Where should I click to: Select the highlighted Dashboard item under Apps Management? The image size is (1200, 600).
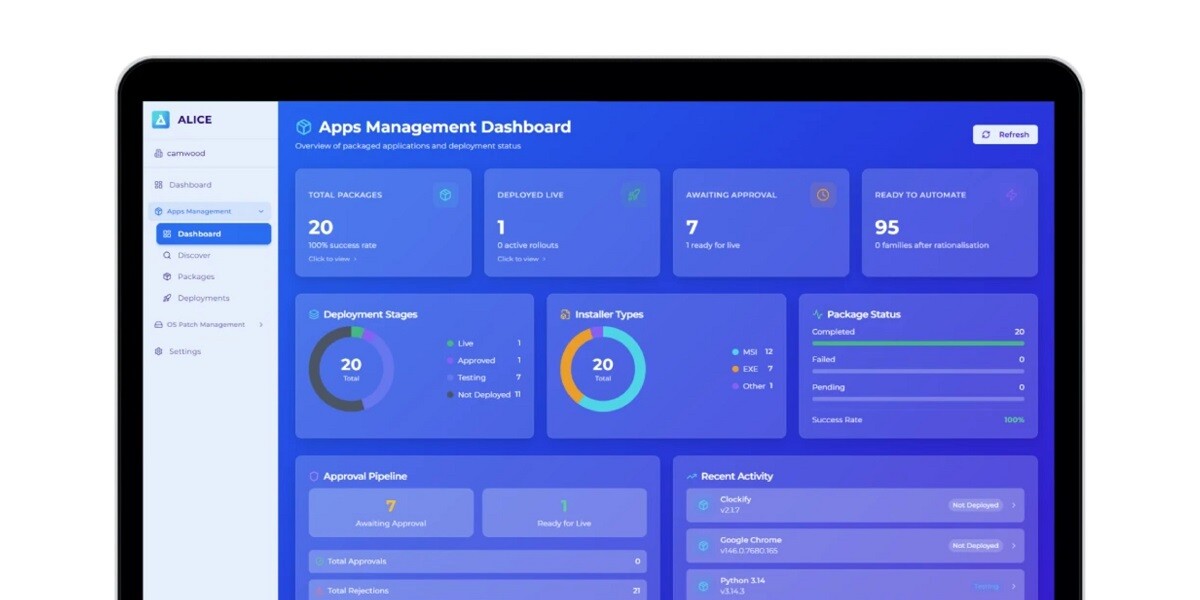tap(213, 234)
